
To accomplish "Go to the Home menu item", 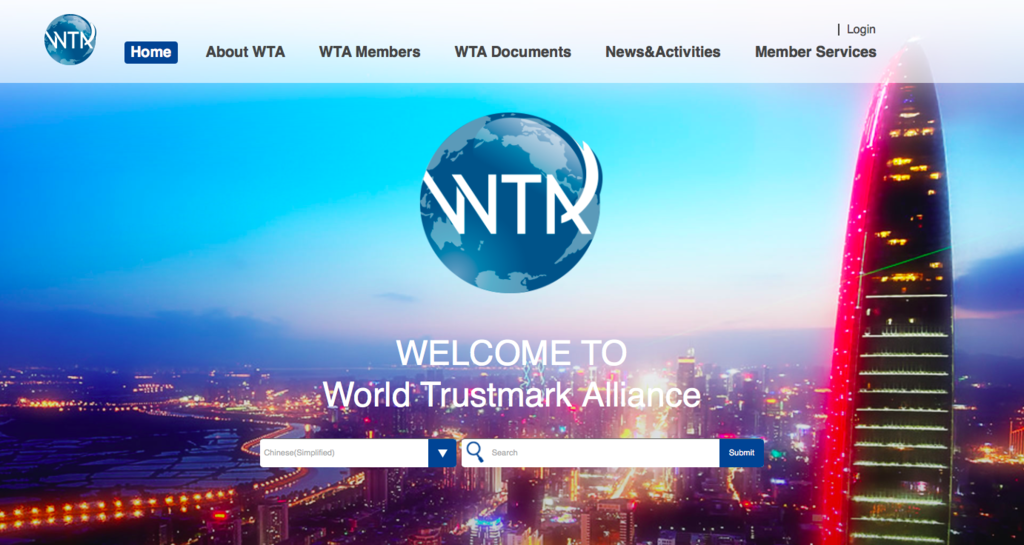I will coord(151,52).
